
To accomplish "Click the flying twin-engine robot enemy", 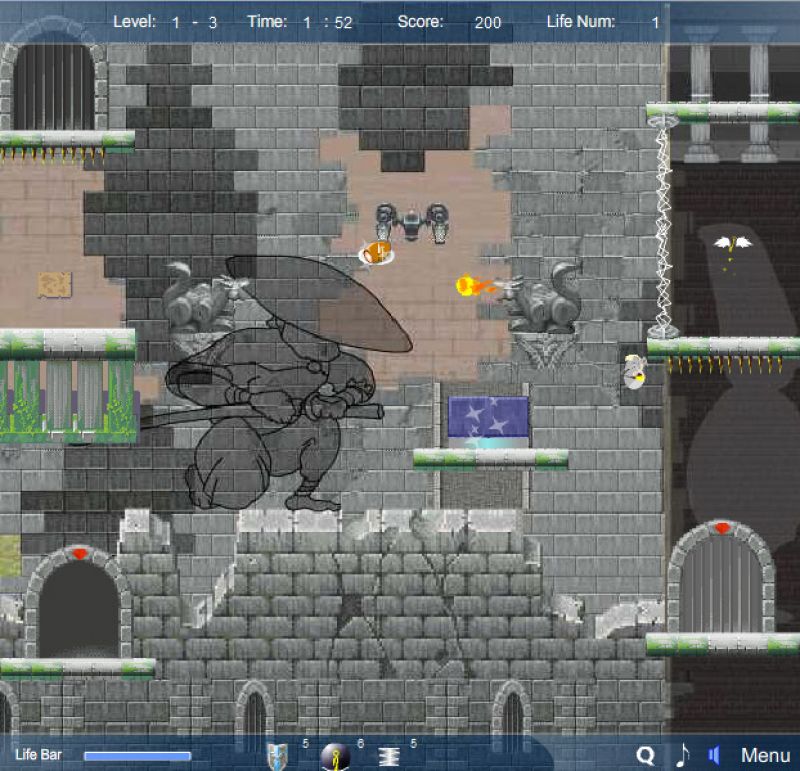I will 412,222.
